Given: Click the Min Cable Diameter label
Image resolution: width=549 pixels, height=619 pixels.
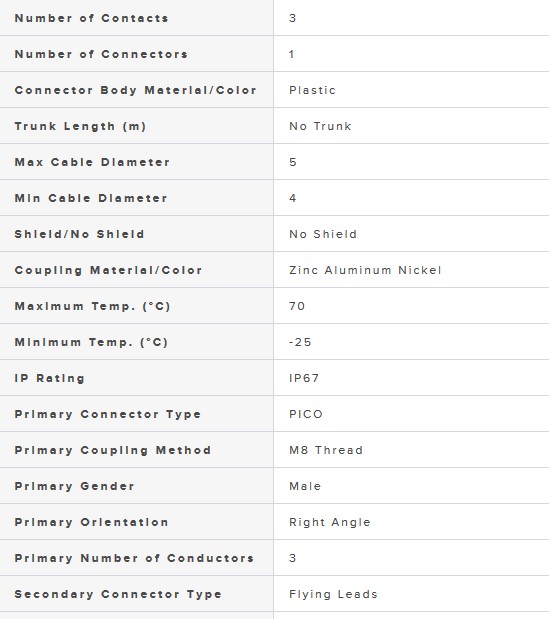Looking at the screenshot, I should [x=91, y=198].
